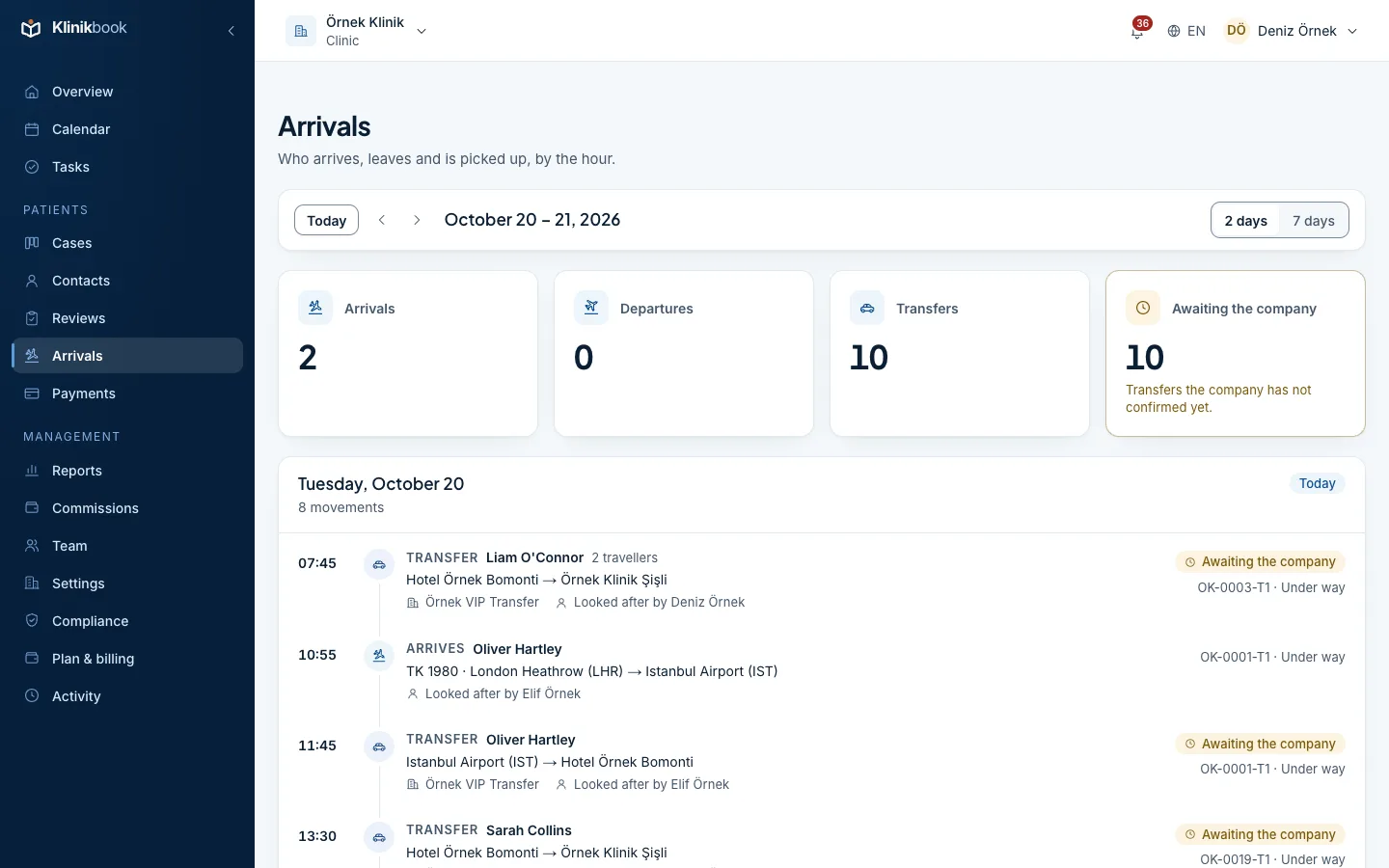Open Overview in the sidebar
Screen dimensions: 1389x868
127,92
